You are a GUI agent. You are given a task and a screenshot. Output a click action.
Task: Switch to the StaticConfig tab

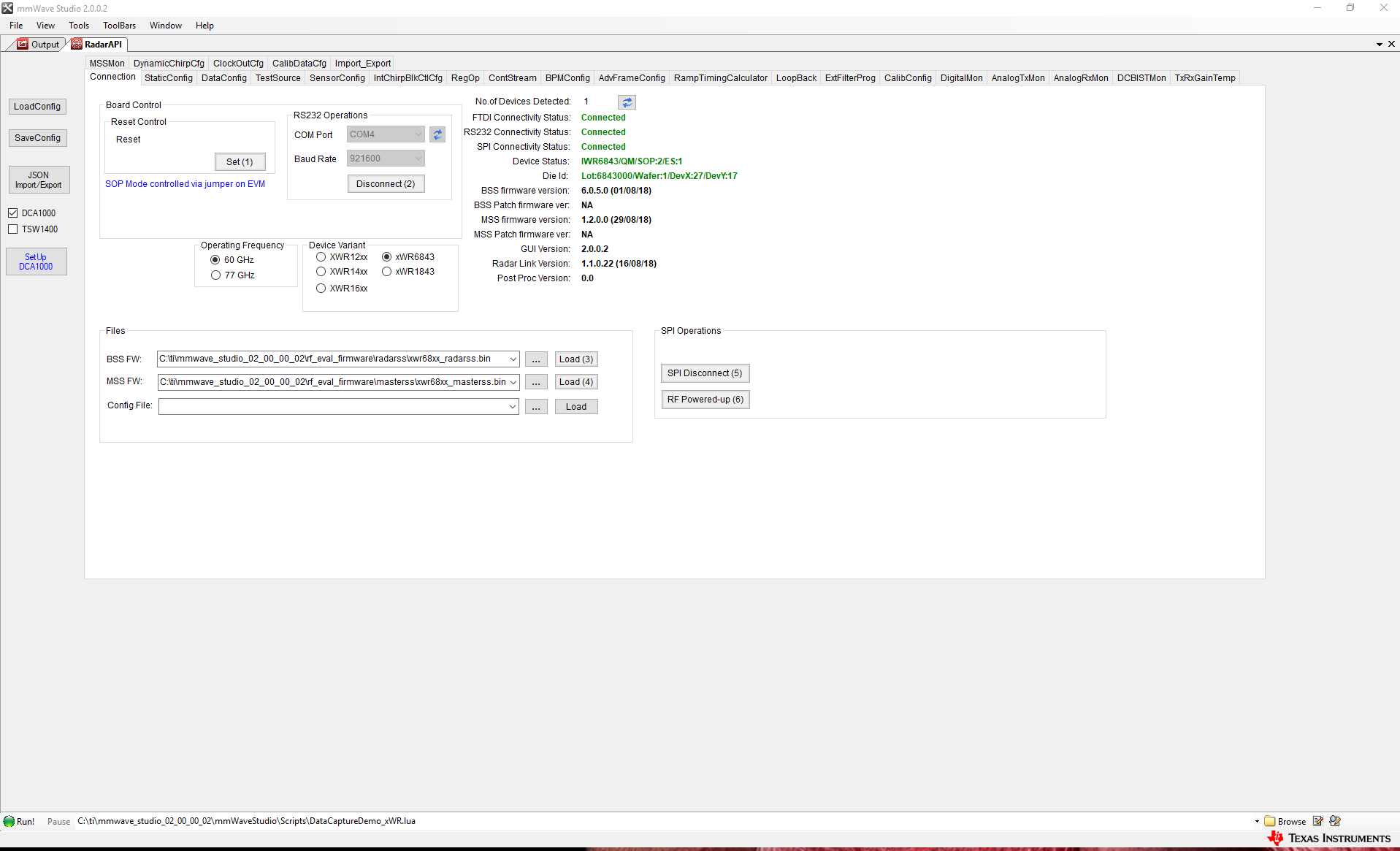(169, 78)
